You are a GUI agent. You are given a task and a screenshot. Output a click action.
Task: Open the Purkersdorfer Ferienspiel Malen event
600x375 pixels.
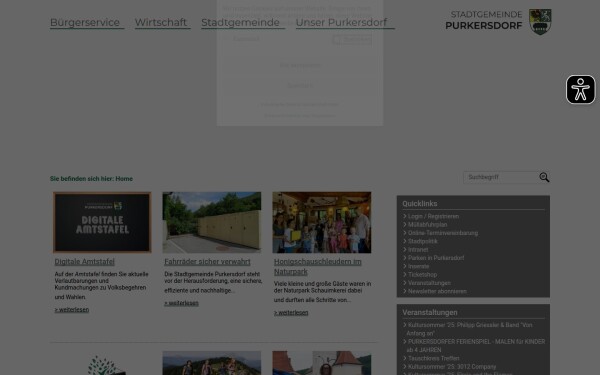(x=476, y=346)
